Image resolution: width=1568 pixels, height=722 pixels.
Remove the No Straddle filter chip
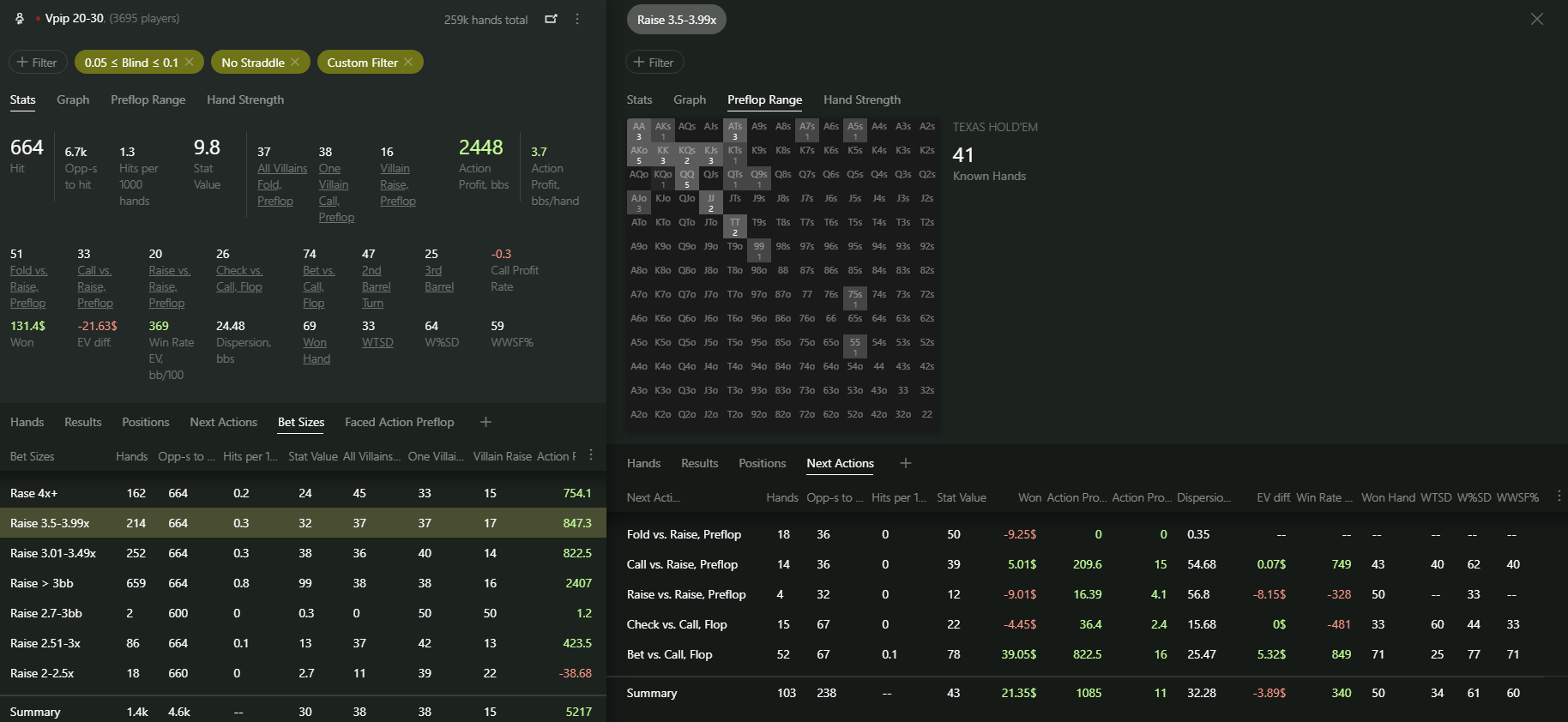pos(295,62)
